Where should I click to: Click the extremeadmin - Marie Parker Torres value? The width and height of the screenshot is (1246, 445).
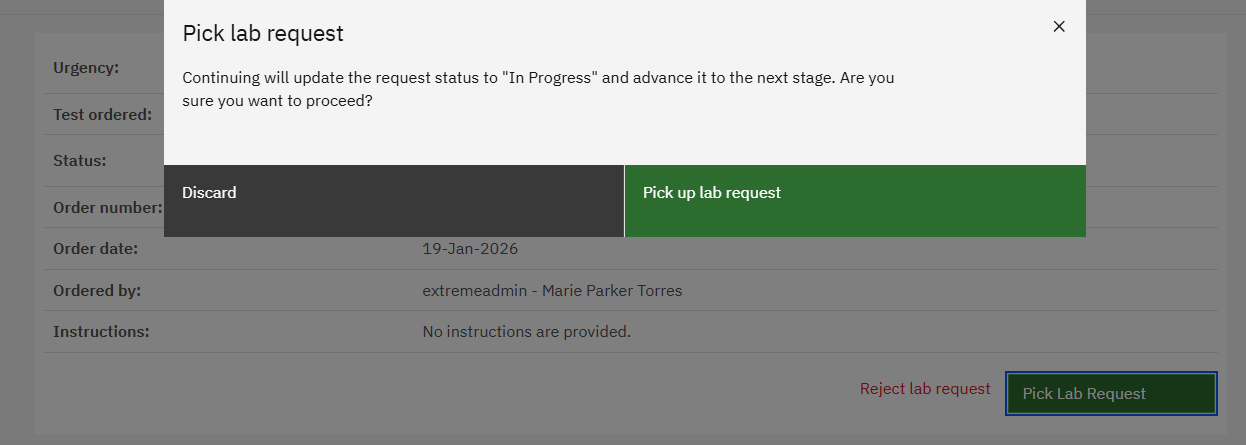pos(552,291)
